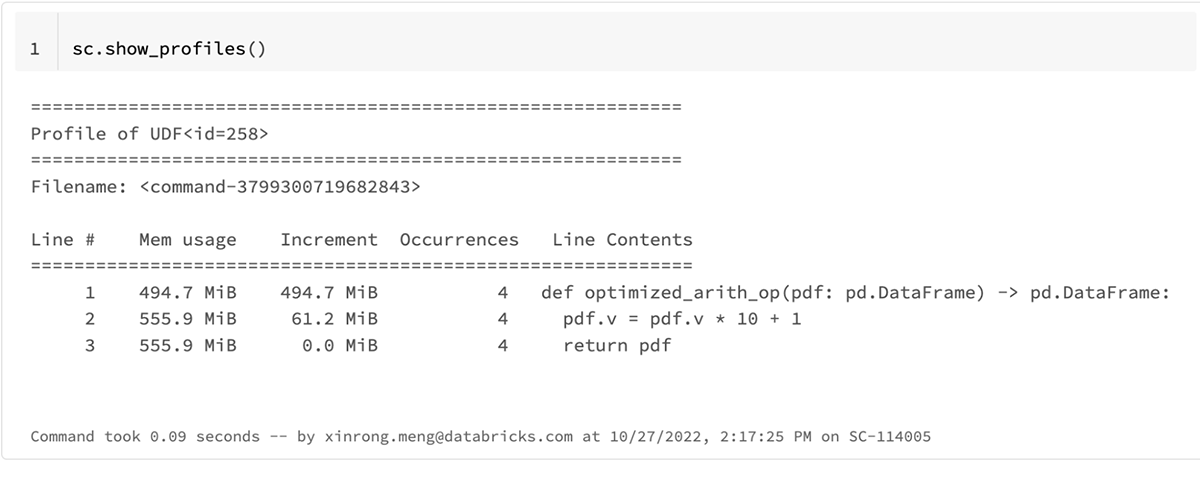1200x478 pixels.
Task: Click the 'pdf.v = pdf.v * 10 + 1' line
Action: tap(682, 319)
